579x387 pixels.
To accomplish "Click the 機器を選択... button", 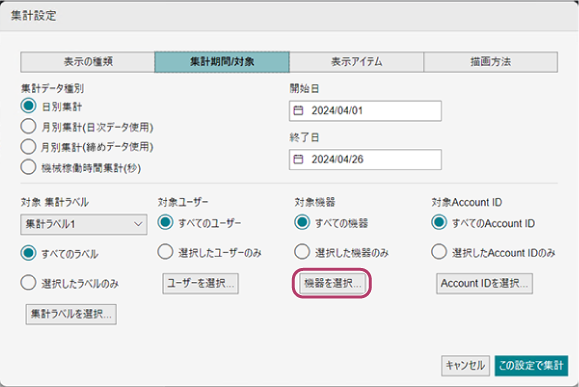I will point(332,284).
